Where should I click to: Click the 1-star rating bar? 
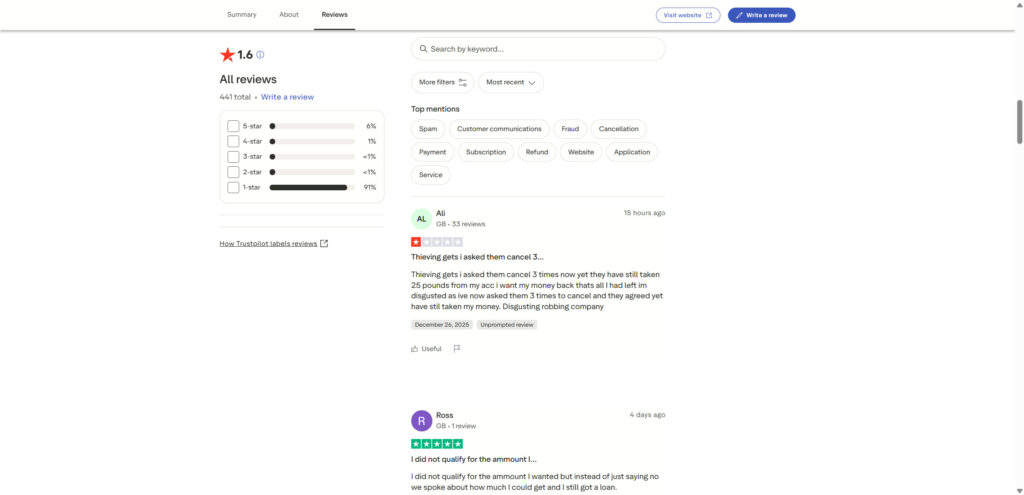(x=311, y=187)
